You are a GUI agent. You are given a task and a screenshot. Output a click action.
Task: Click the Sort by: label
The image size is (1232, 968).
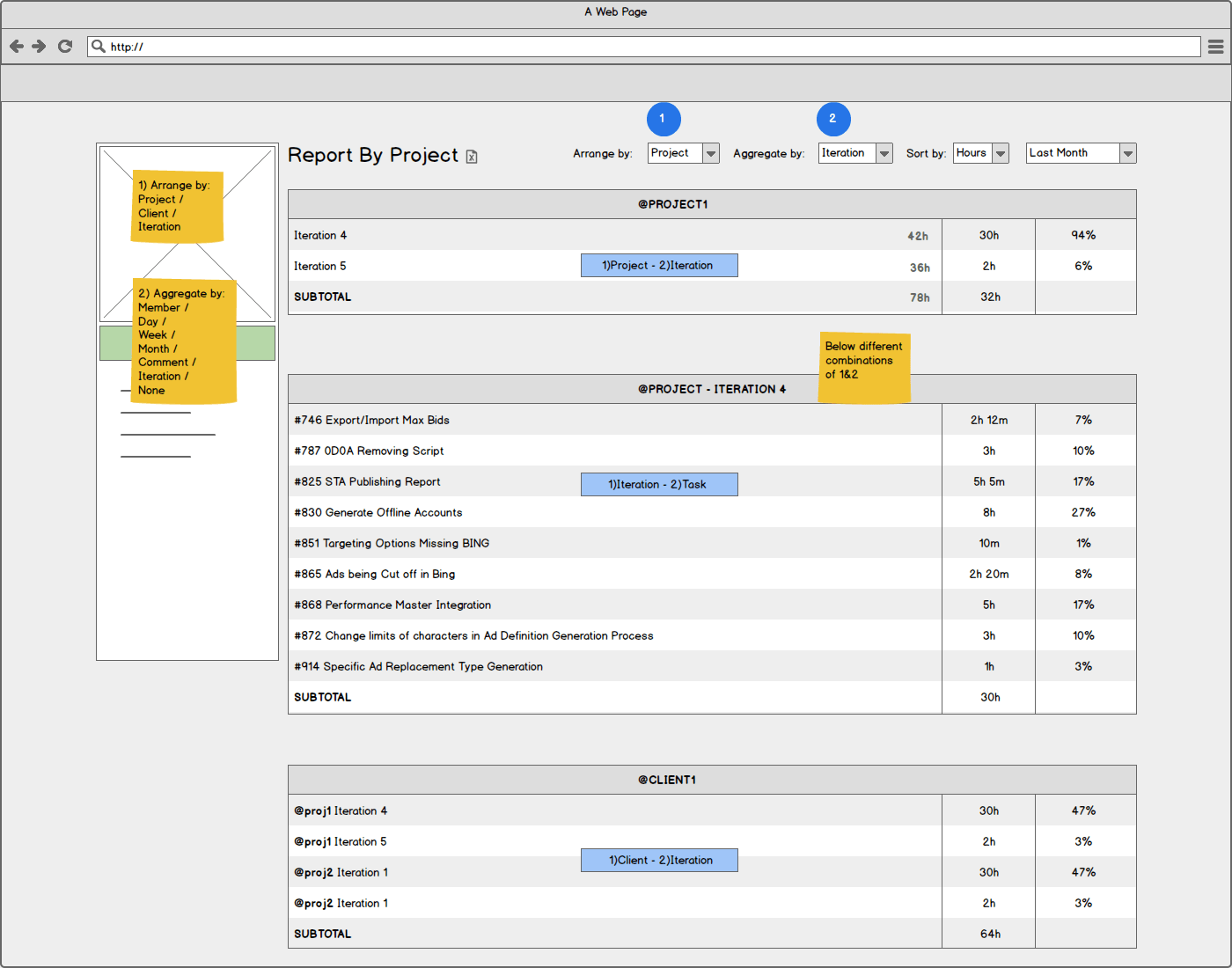click(927, 153)
